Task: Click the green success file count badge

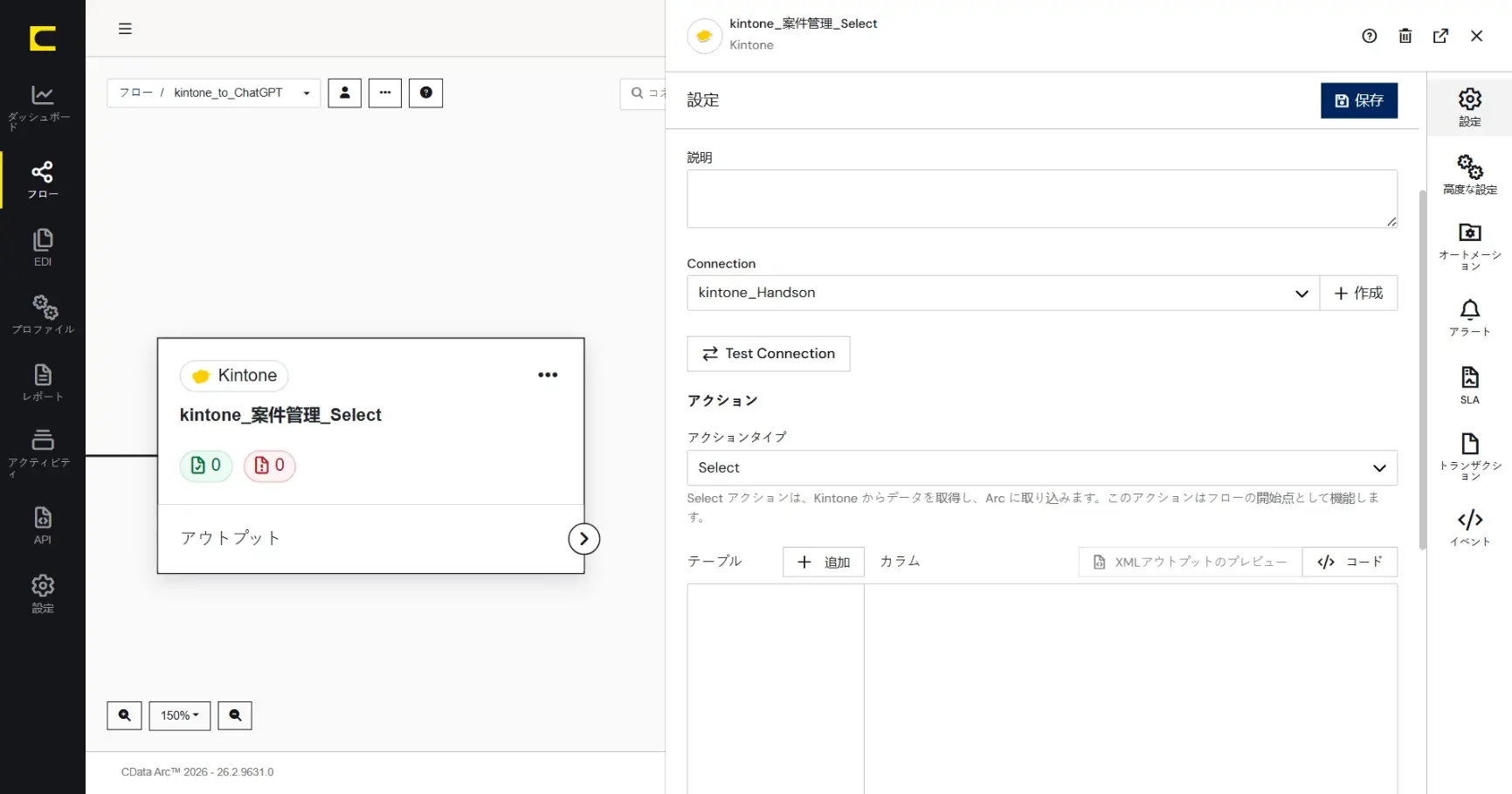Action: pyautogui.click(x=206, y=466)
